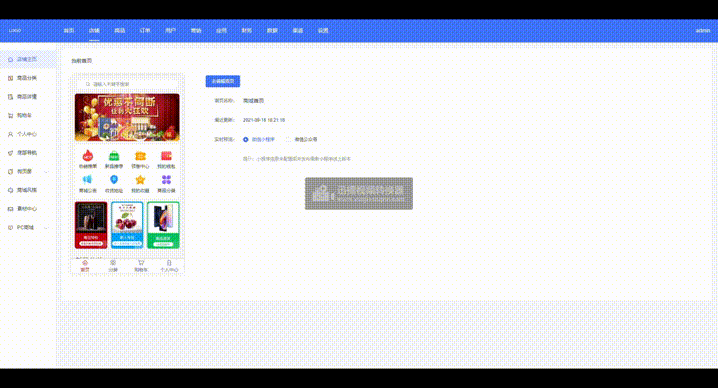Click the orange star favorites icon
Viewport: 718px width, 388px height.
coord(140,180)
